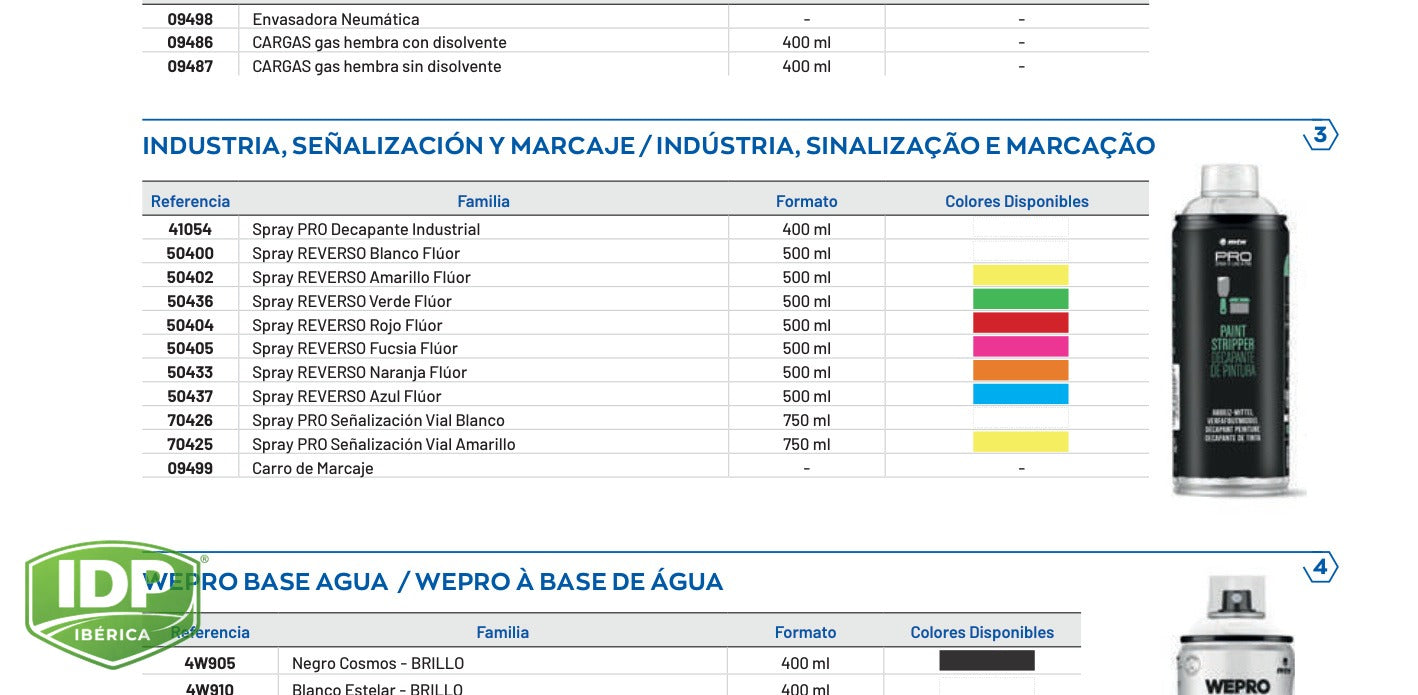Click blue swatch for REVERSO Azul Flúor
Viewport: 1418px width, 695px height.
point(1020,395)
